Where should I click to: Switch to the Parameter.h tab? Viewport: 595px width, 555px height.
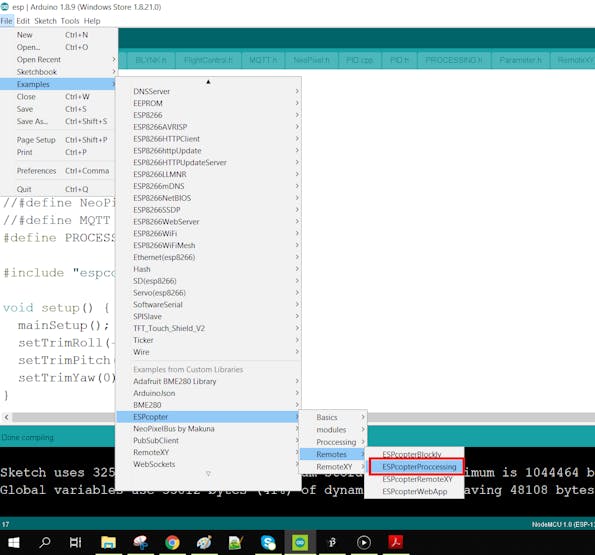[520, 60]
